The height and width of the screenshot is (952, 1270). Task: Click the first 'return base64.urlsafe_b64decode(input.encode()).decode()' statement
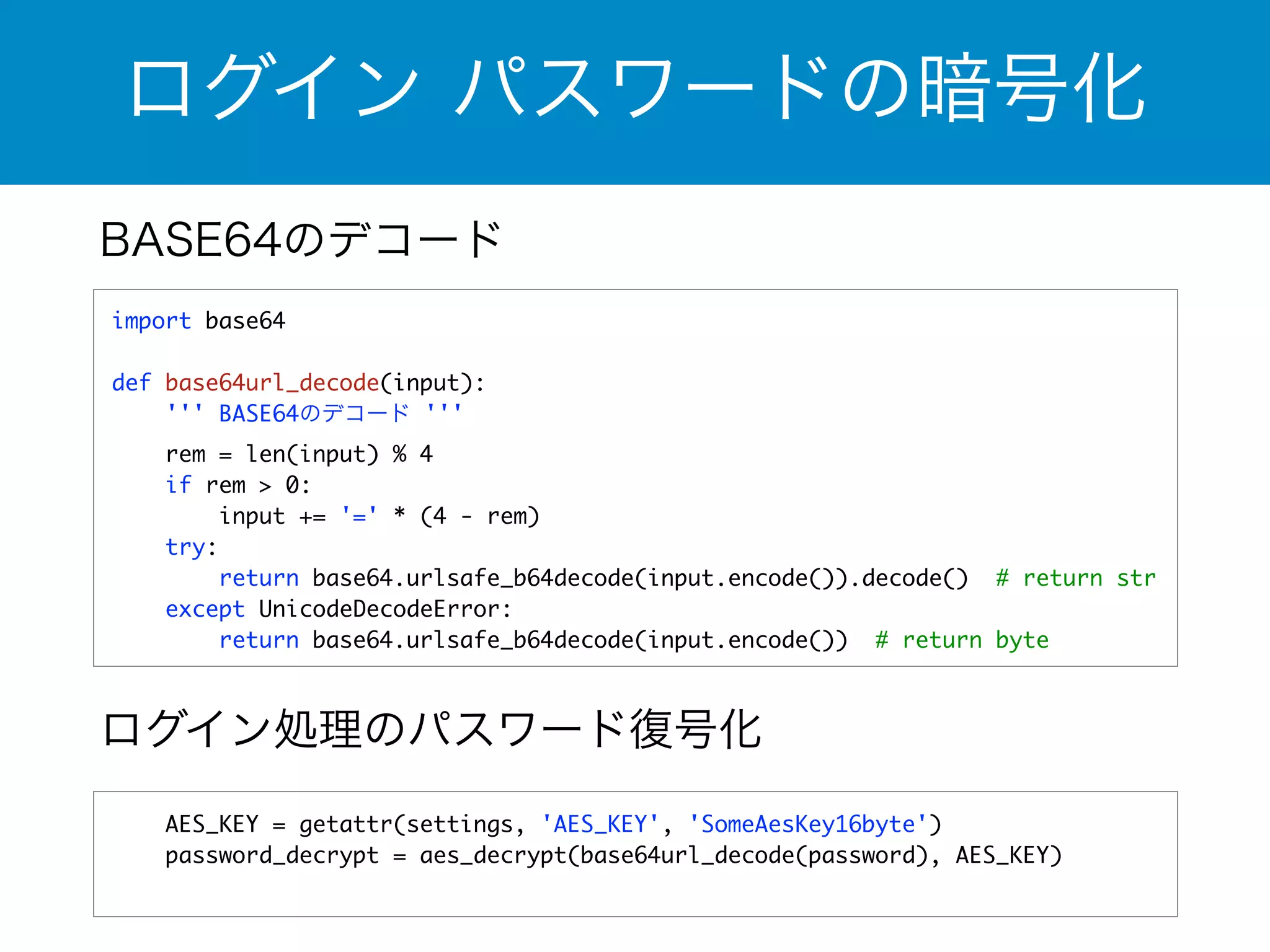(x=593, y=578)
